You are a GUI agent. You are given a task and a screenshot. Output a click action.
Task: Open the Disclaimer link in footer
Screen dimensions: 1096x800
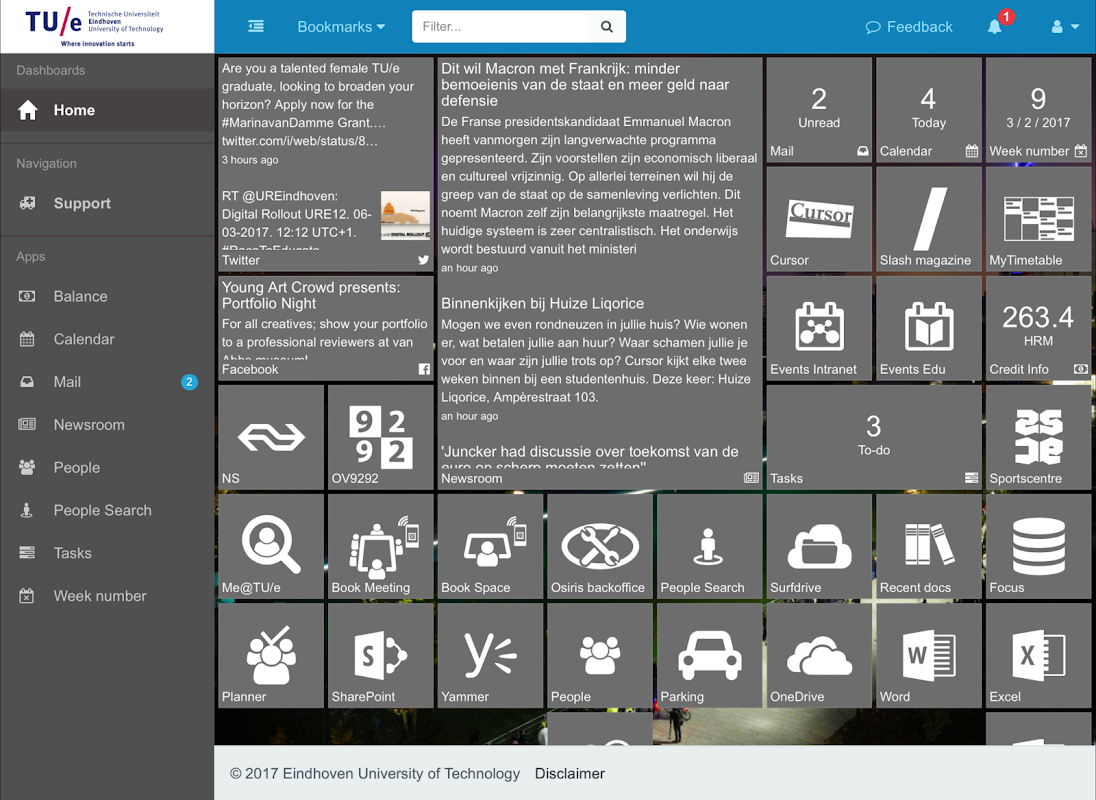[570, 773]
